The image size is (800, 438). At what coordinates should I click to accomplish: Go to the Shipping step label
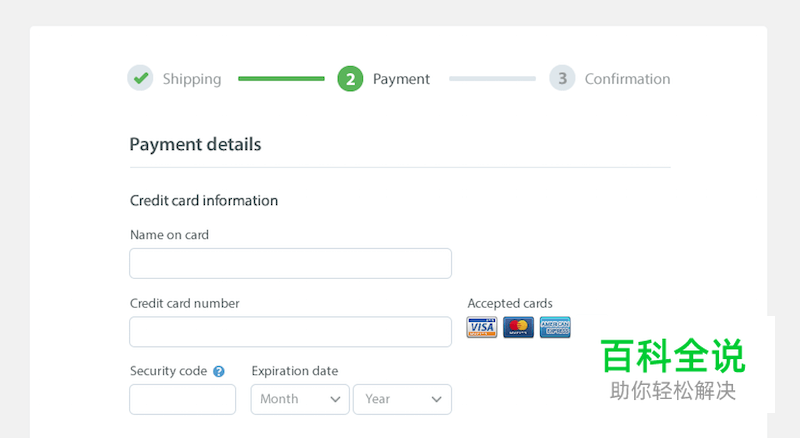tap(192, 79)
